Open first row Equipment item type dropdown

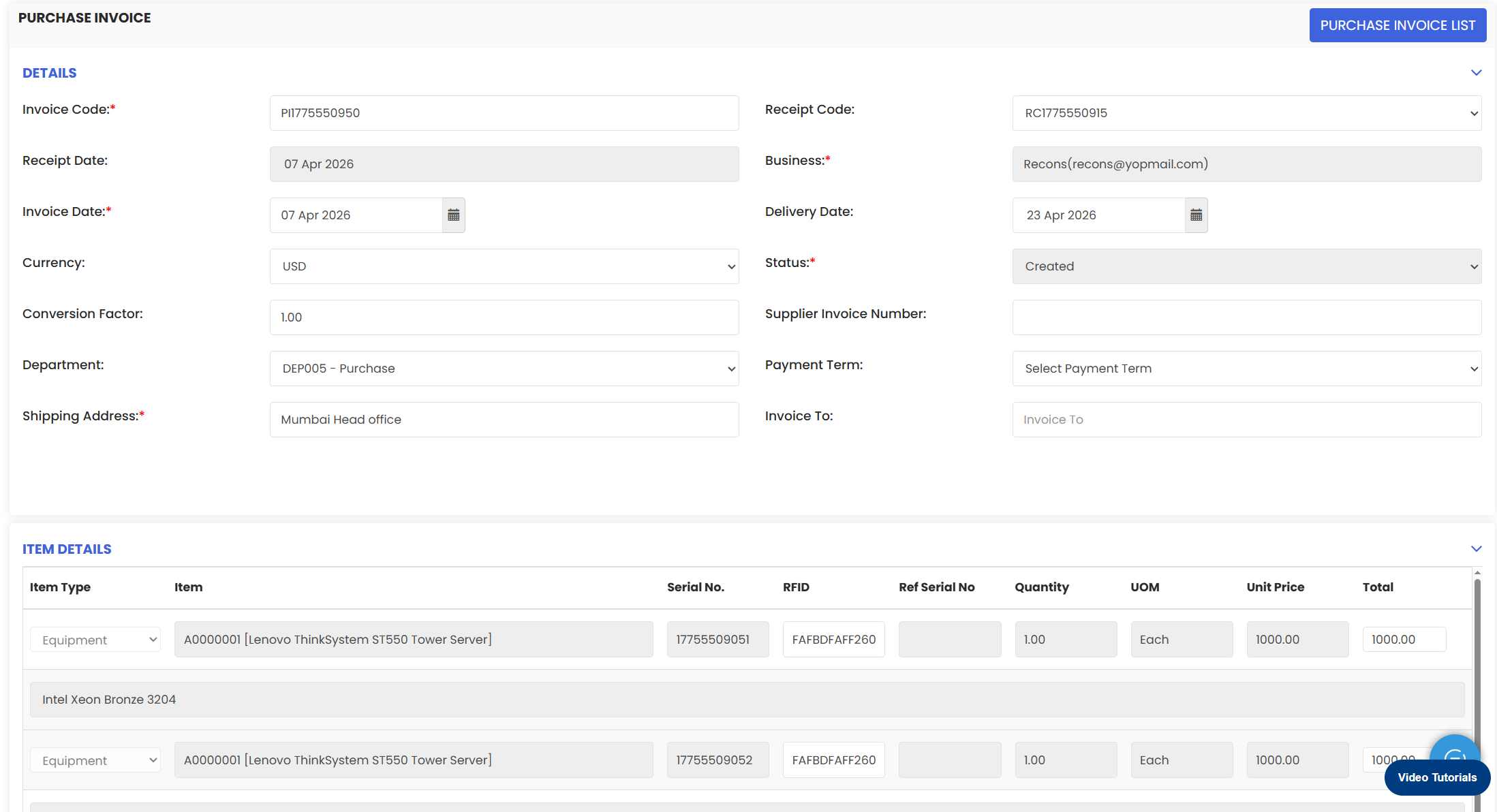click(95, 640)
